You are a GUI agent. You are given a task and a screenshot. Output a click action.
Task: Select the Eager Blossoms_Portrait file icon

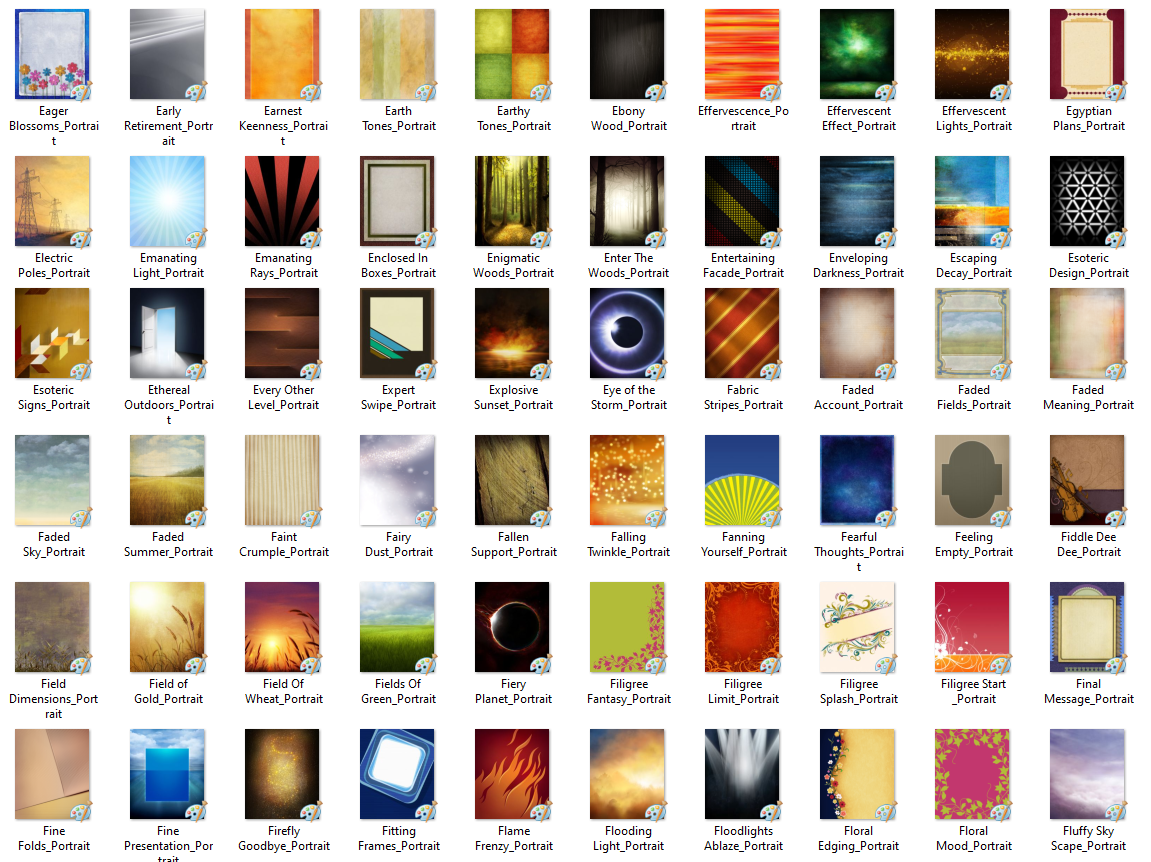coord(53,54)
